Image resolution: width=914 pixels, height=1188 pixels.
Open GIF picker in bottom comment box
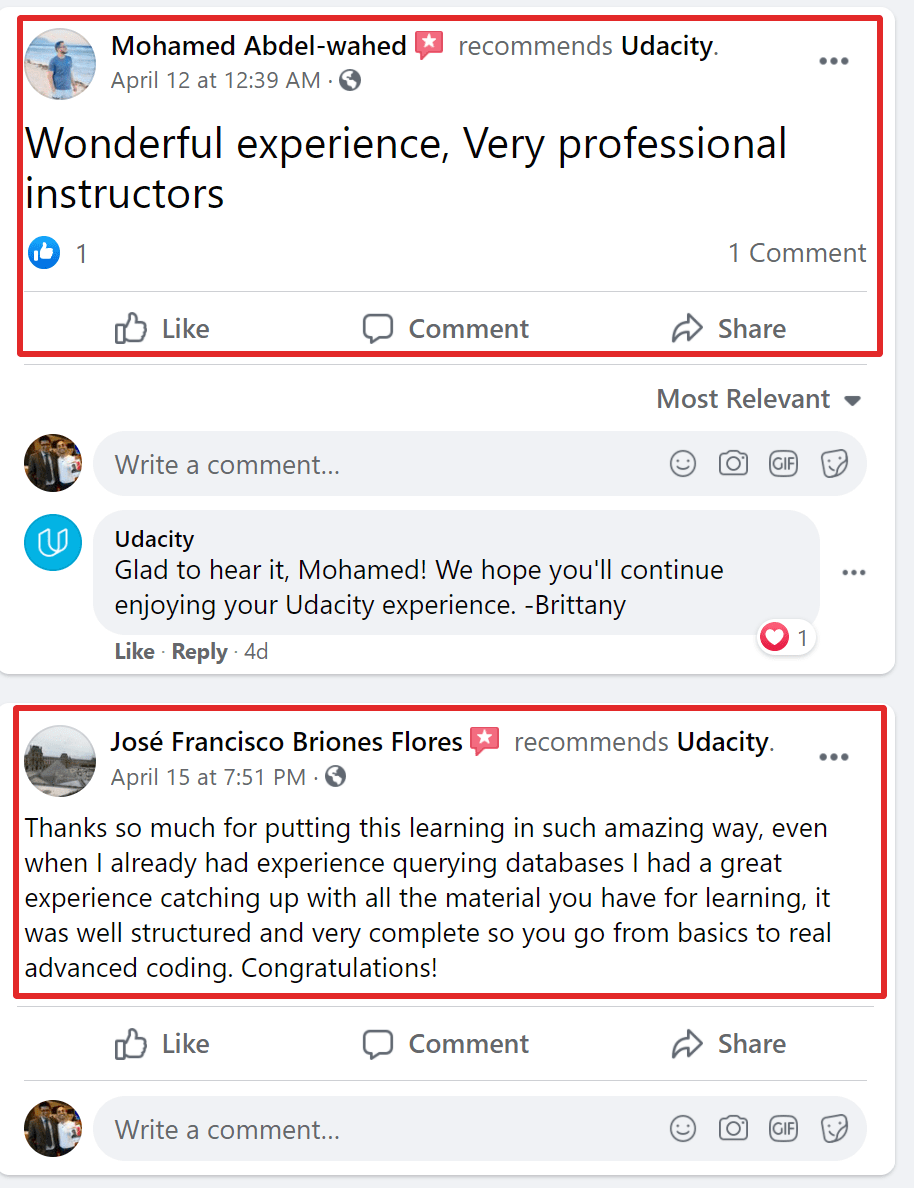[x=783, y=1129]
